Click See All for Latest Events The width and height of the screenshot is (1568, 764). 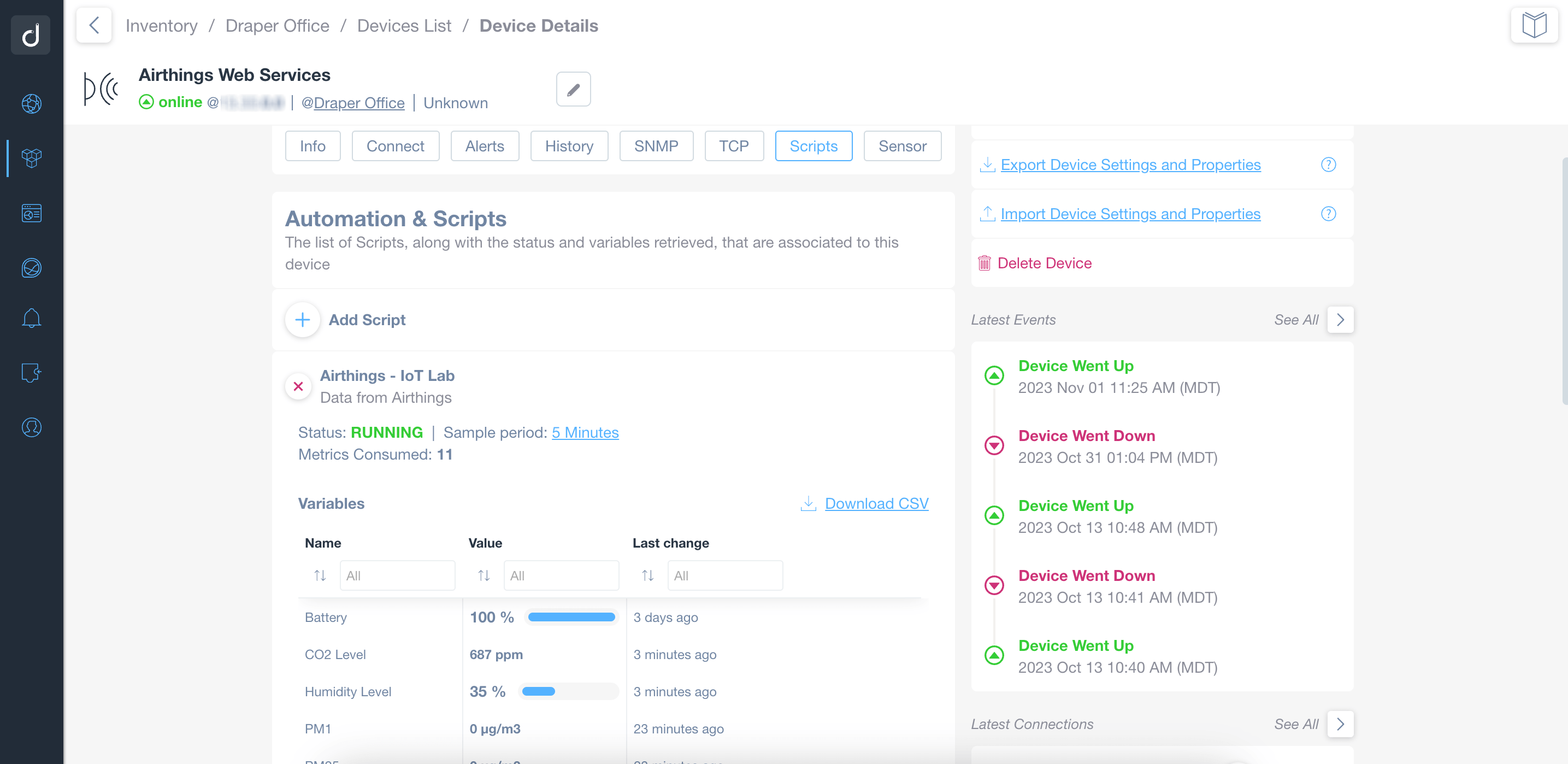pos(1296,320)
